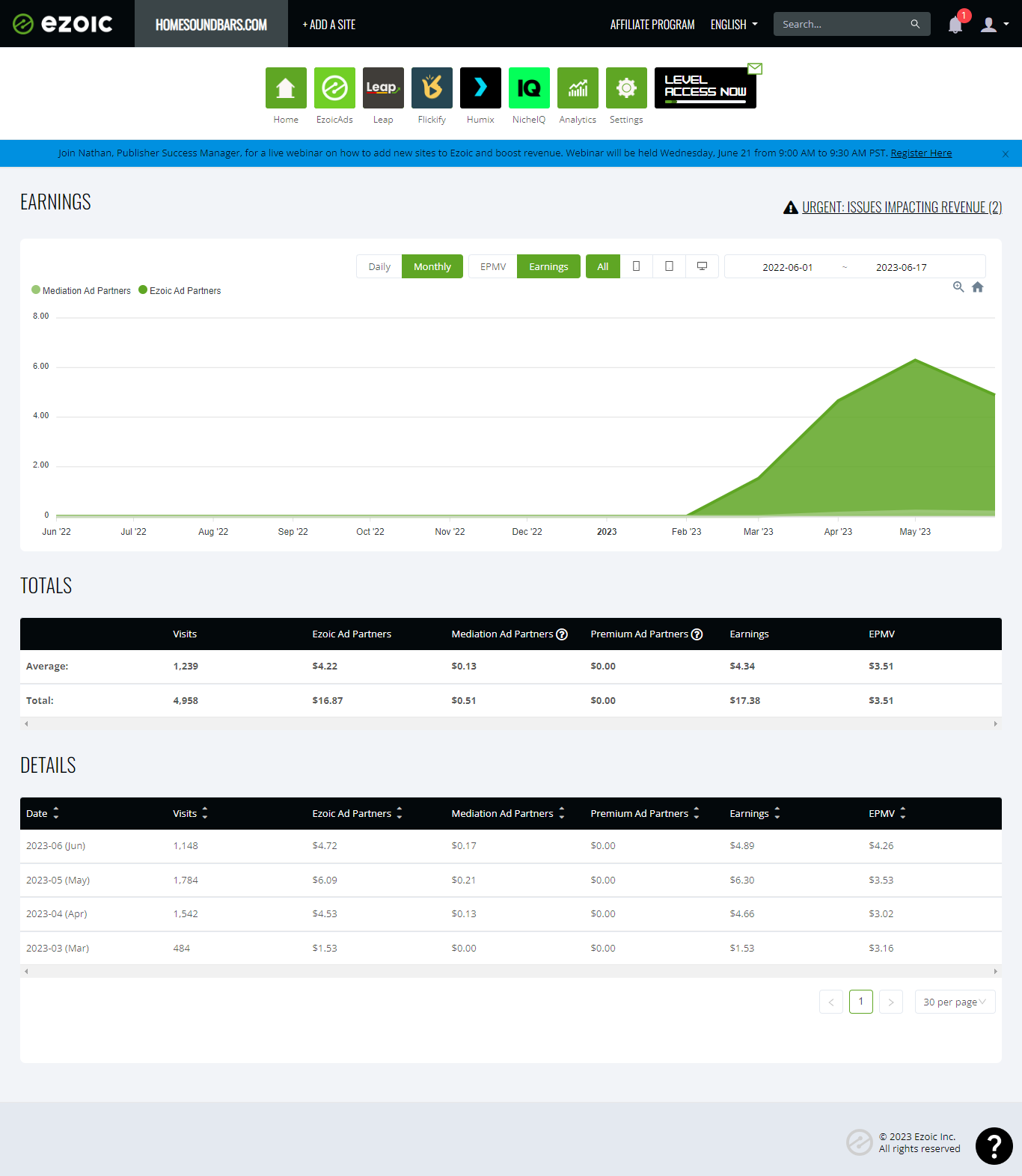Reset chart with home icon
This screenshot has width=1022, height=1176.
point(978,287)
